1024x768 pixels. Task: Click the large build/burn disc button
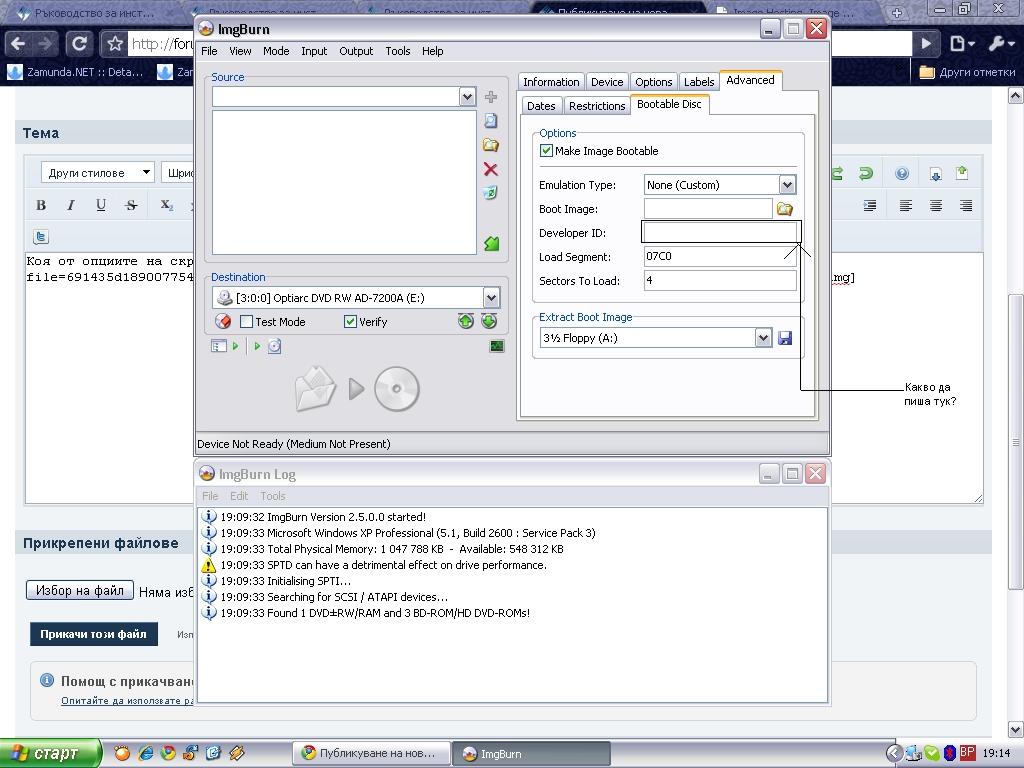(357, 389)
